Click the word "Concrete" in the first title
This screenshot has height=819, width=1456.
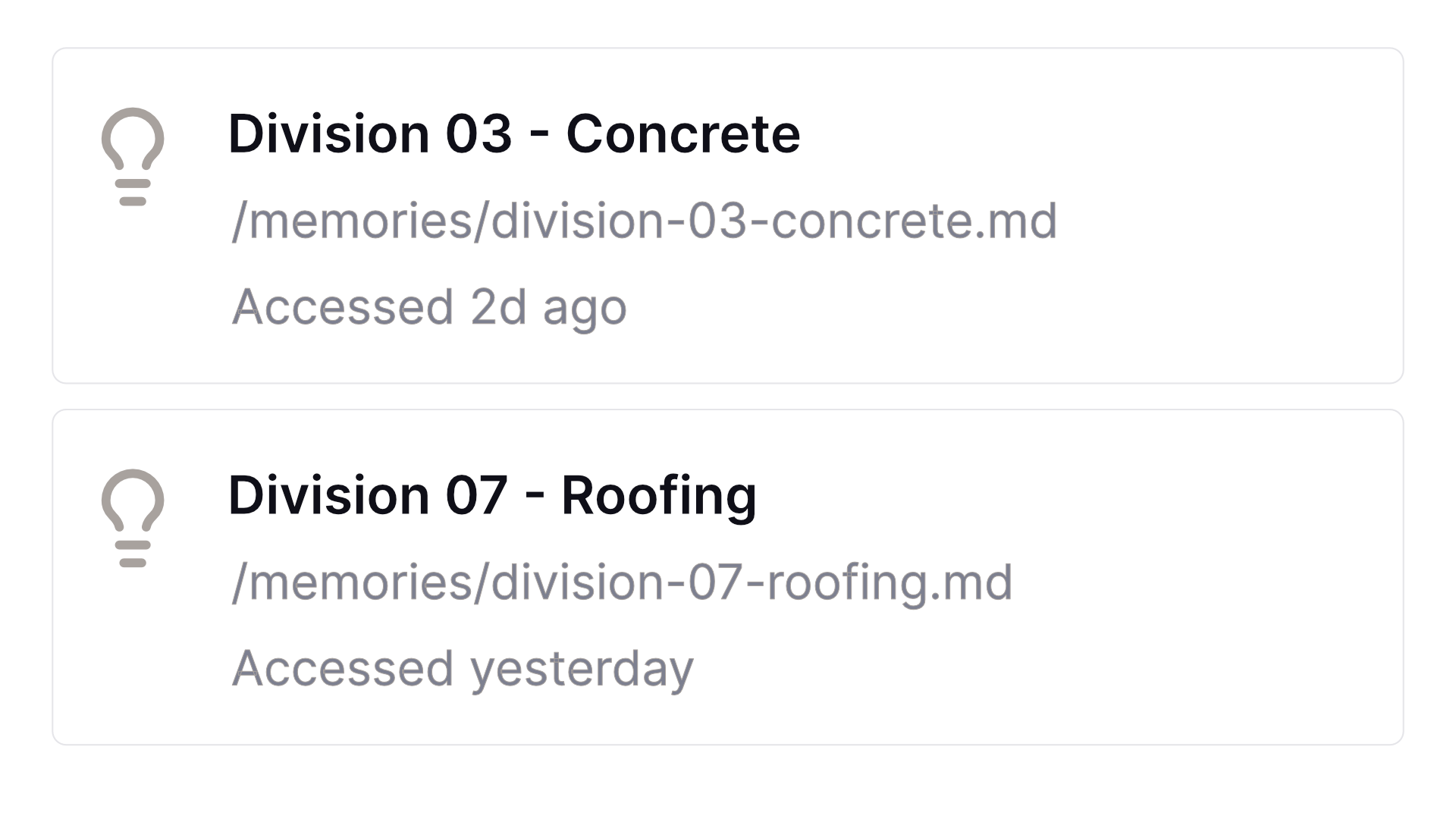[682, 134]
